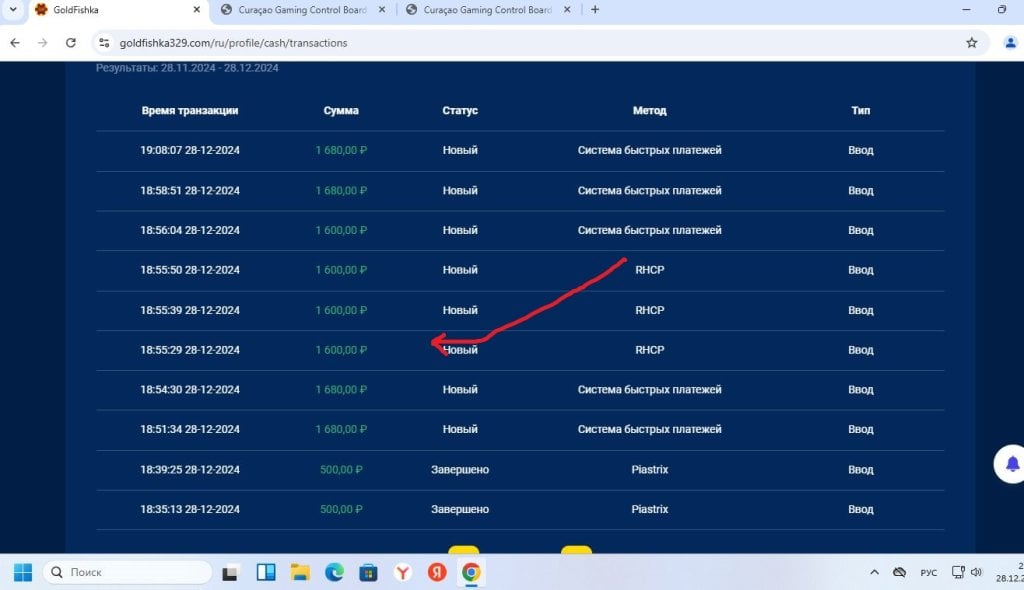Show hidden system tray icons chevron

pyautogui.click(x=874, y=572)
